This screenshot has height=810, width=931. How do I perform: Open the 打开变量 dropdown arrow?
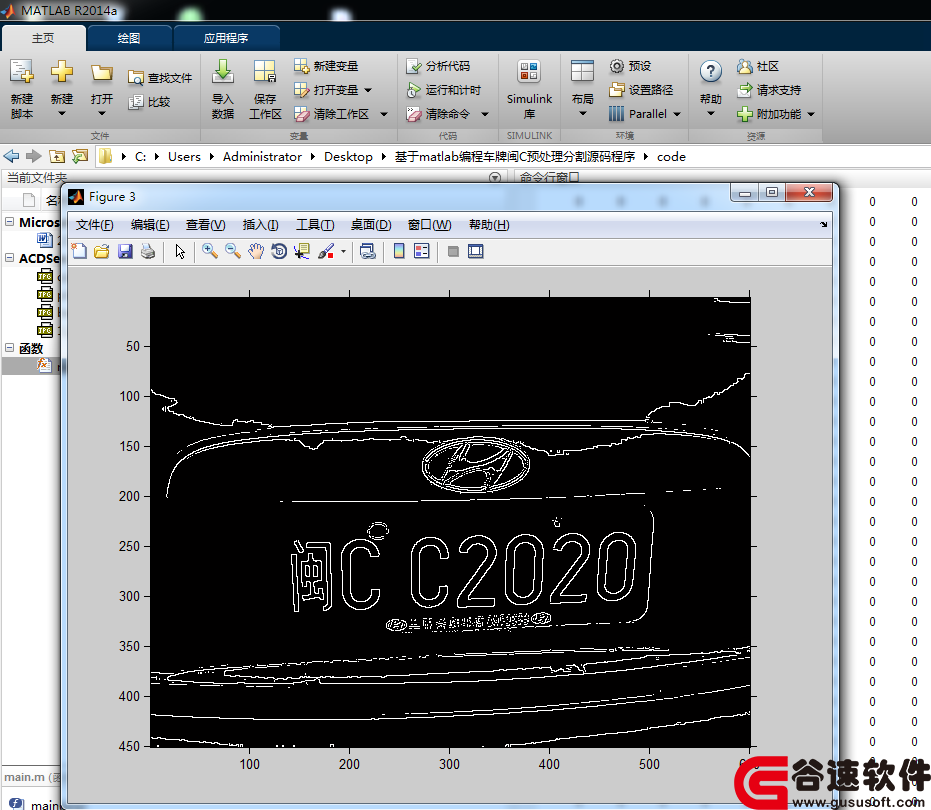click(368, 90)
